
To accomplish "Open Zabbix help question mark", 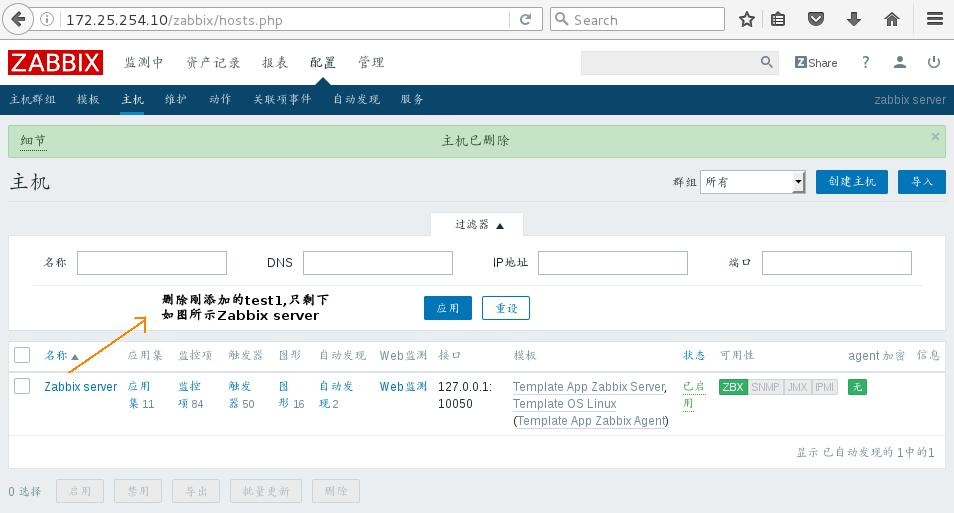I will (865, 62).
